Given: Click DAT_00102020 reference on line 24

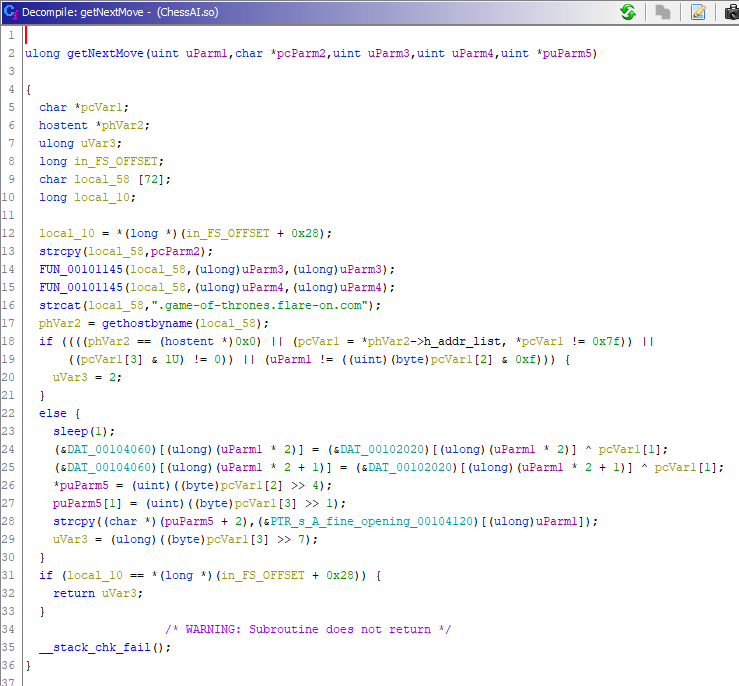Looking at the screenshot, I should (382, 449).
